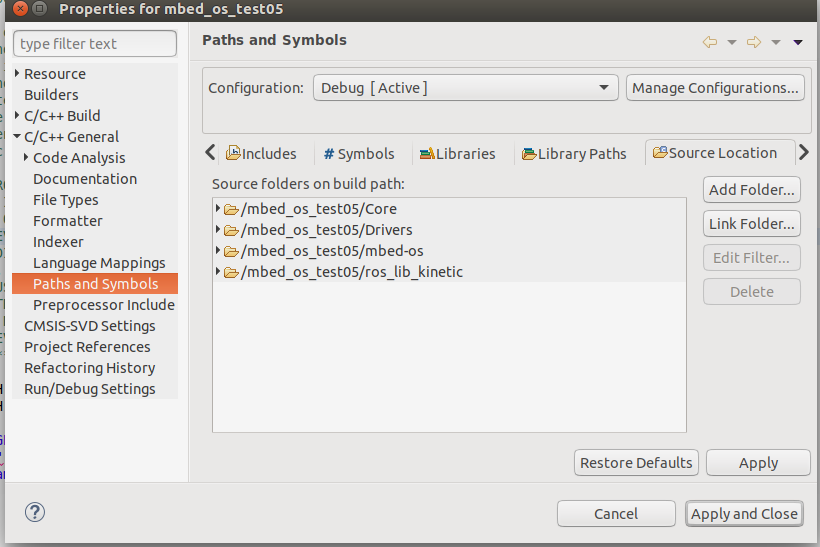Click the help question mark icon
Screen dimensions: 820x547
point(34,513)
